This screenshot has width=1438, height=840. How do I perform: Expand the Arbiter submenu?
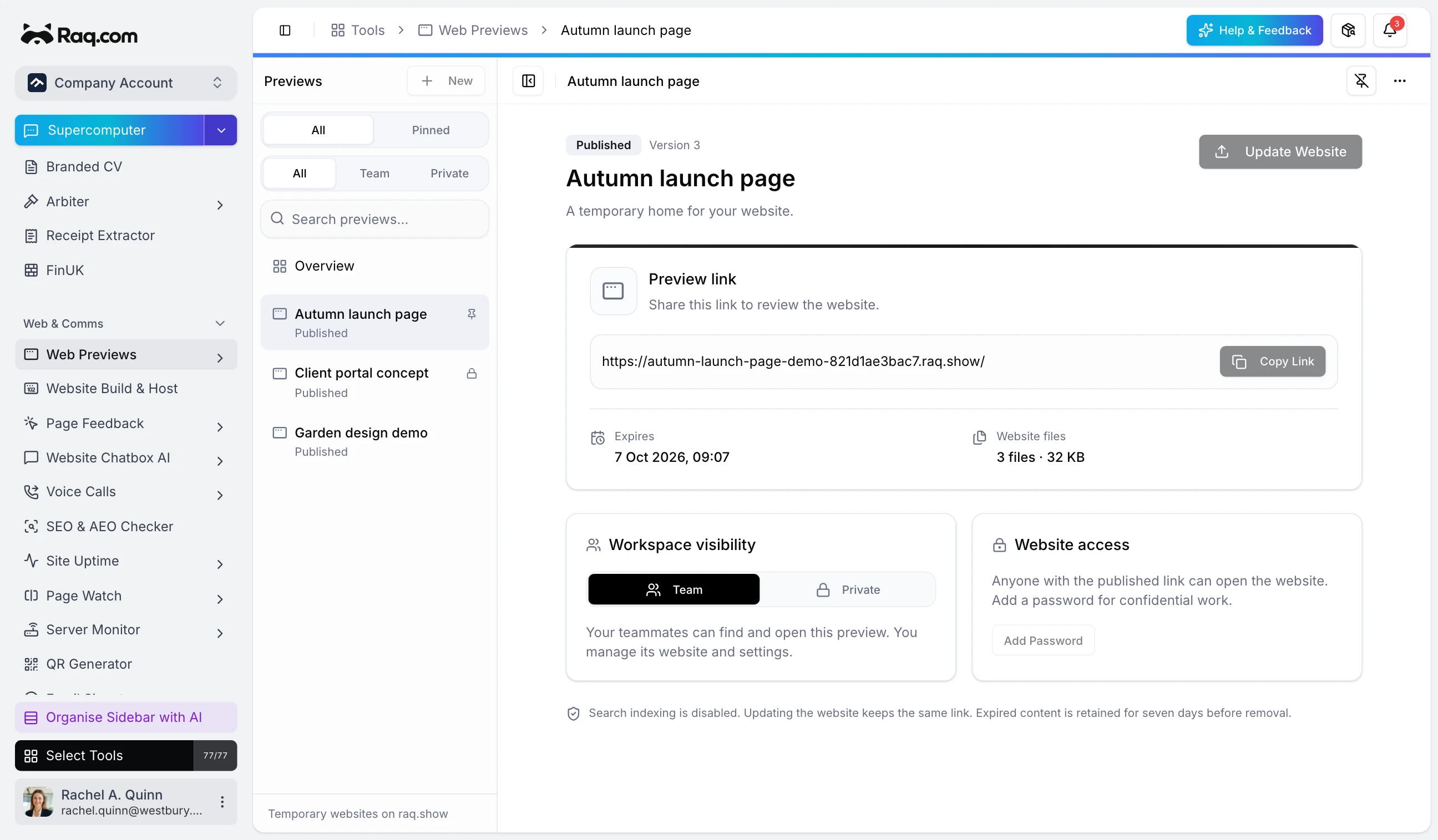[x=220, y=205]
